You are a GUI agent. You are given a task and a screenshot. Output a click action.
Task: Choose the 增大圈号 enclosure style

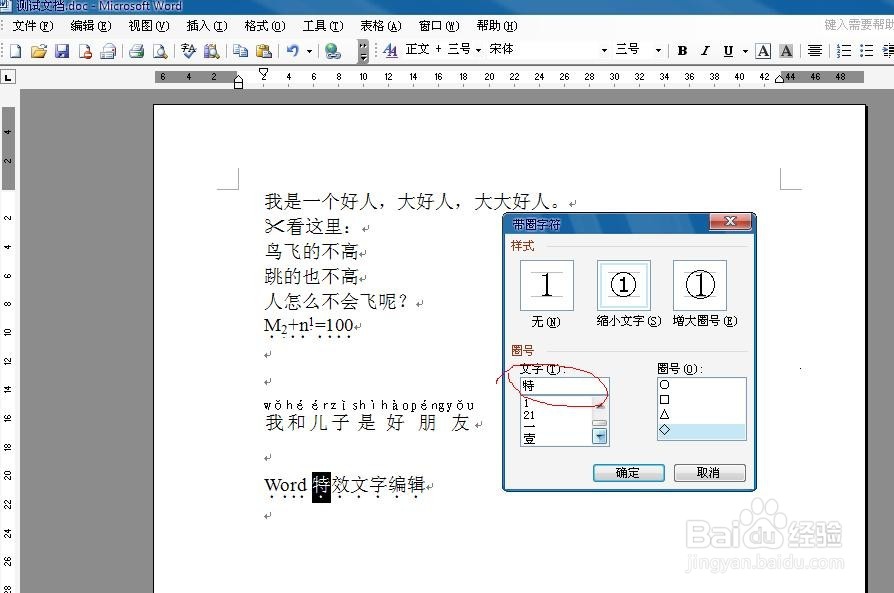(700, 287)
